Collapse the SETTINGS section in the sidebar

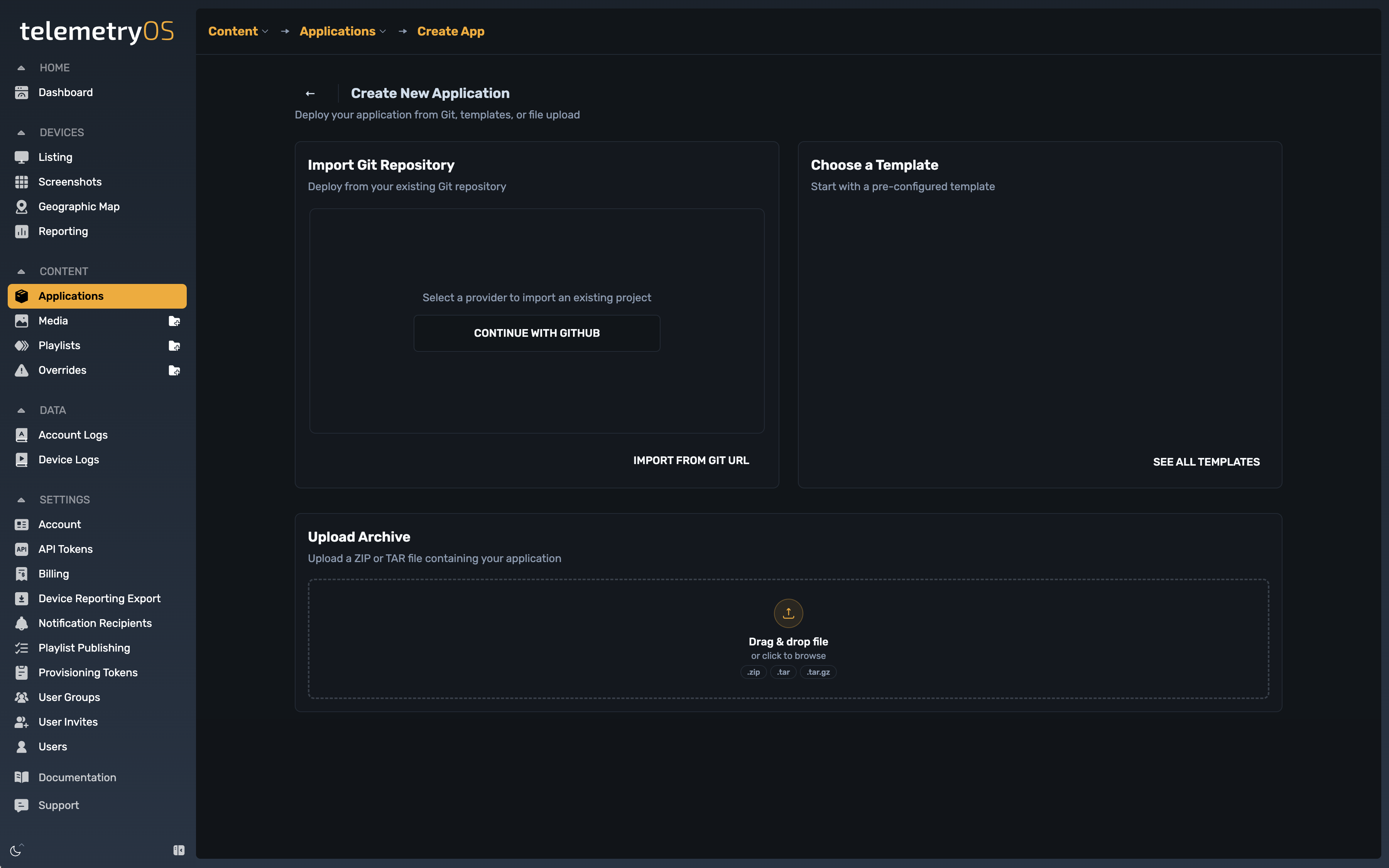(x=21, y=500)
